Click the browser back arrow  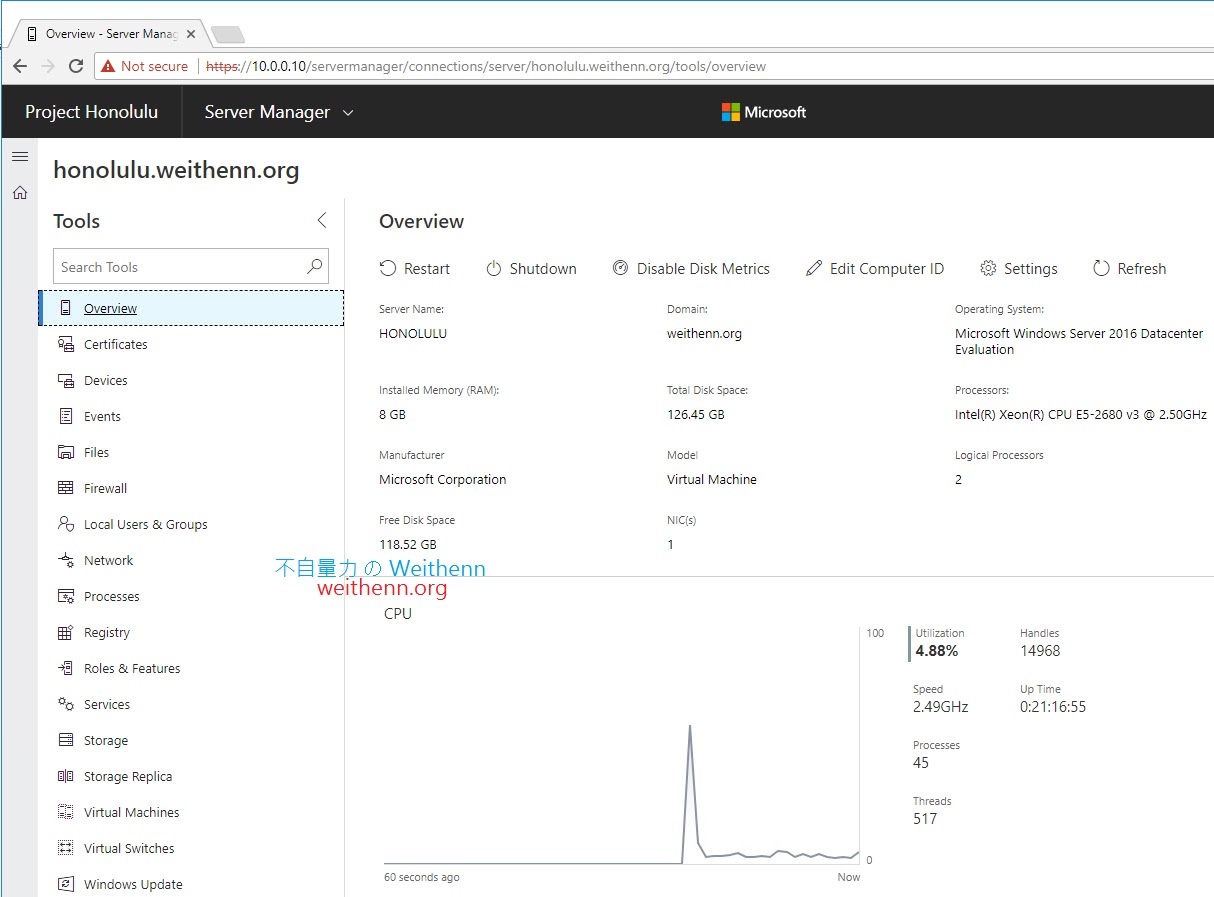[20, 66]
